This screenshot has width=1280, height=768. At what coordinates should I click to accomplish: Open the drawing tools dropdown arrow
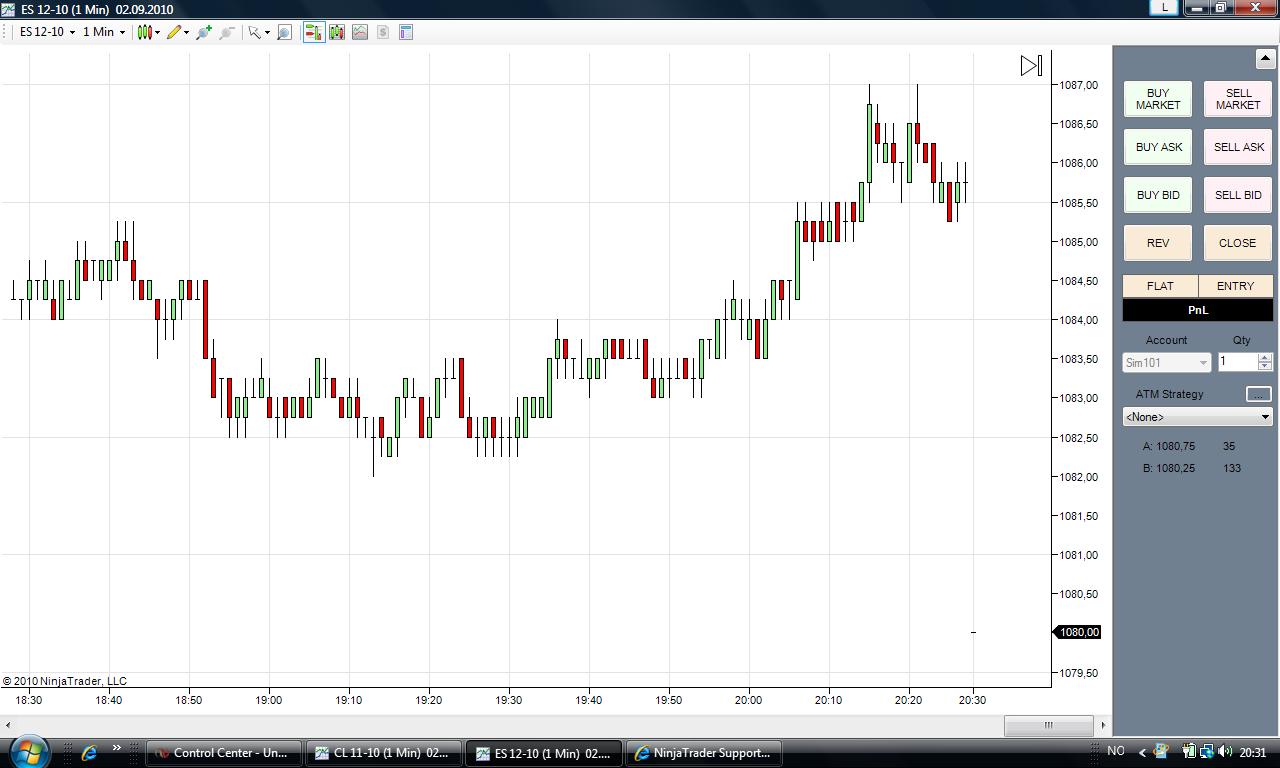[x=186, y=32]
